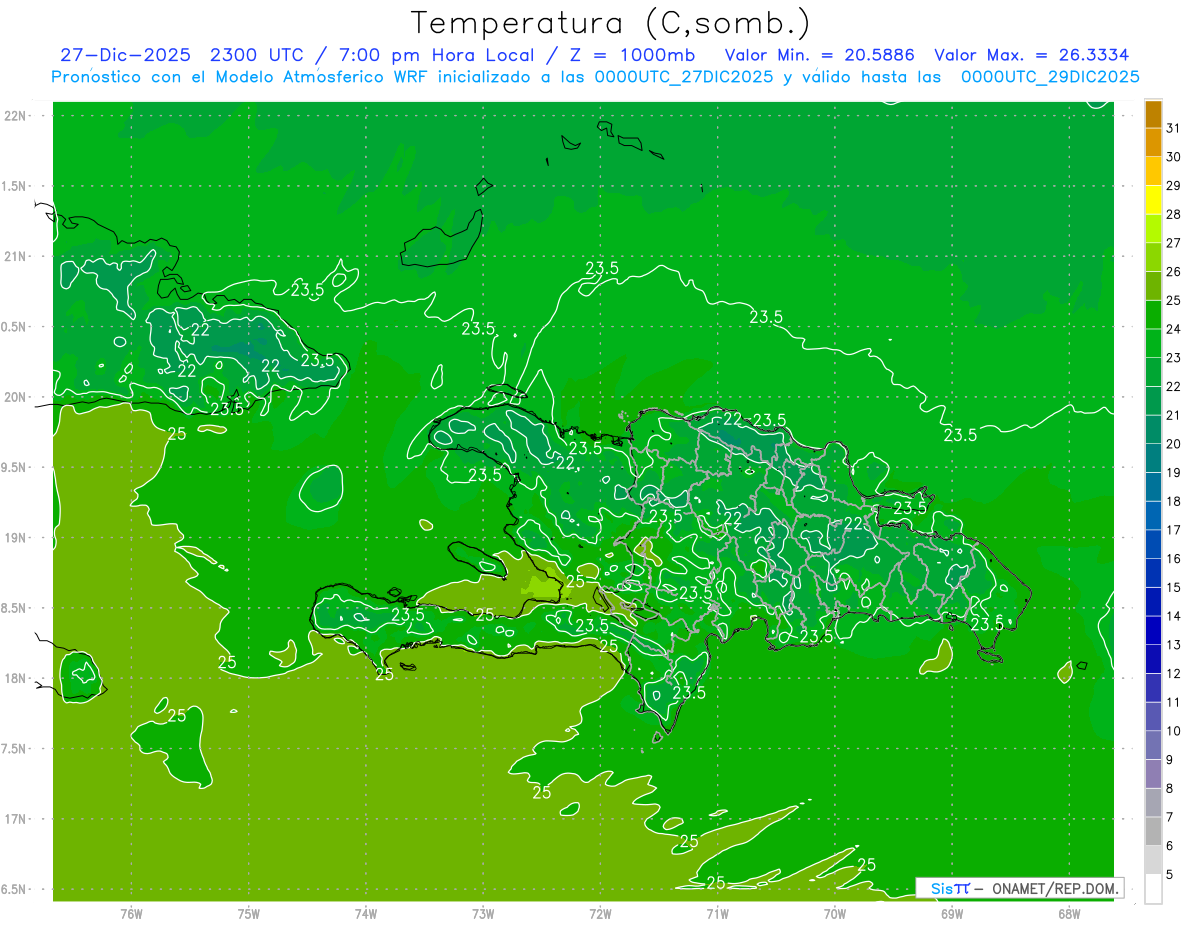Pick the legend color between 23 and 24
This screenshot has height=927, width=1200.
coord(1153,344)
